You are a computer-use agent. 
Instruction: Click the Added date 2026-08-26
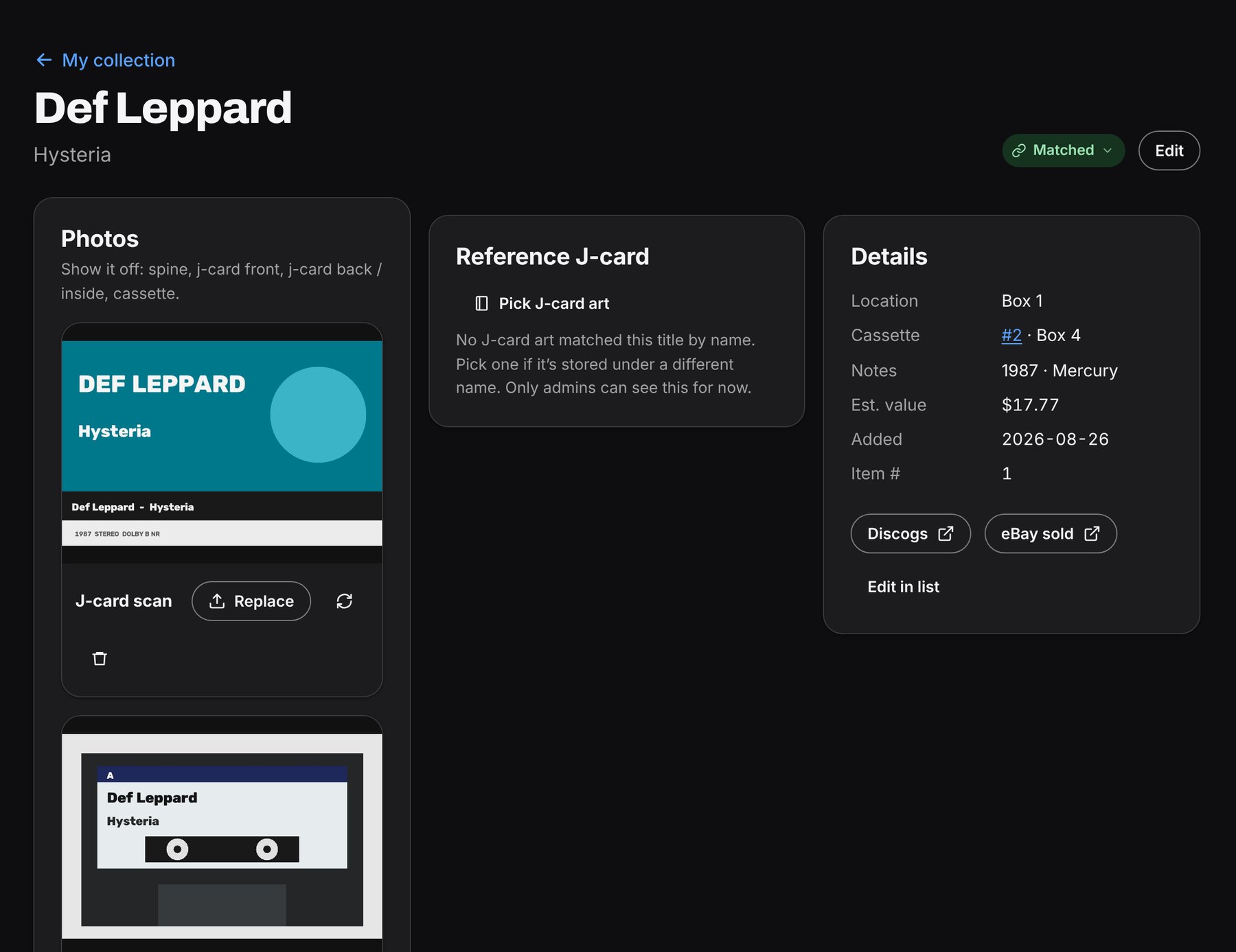pyautogui.click(x=1055, y=439)
